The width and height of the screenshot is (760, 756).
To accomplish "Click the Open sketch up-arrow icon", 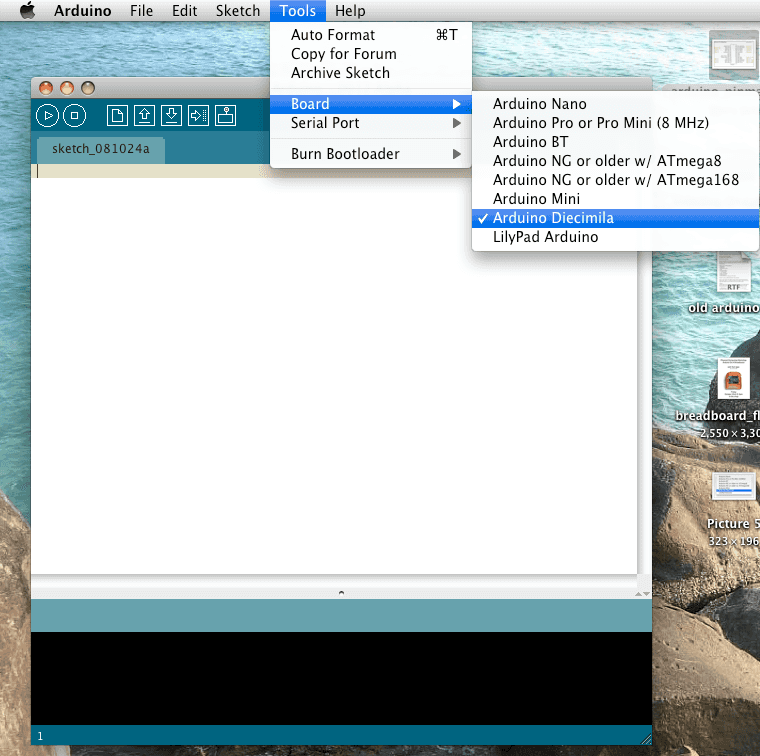I will 145,116.
